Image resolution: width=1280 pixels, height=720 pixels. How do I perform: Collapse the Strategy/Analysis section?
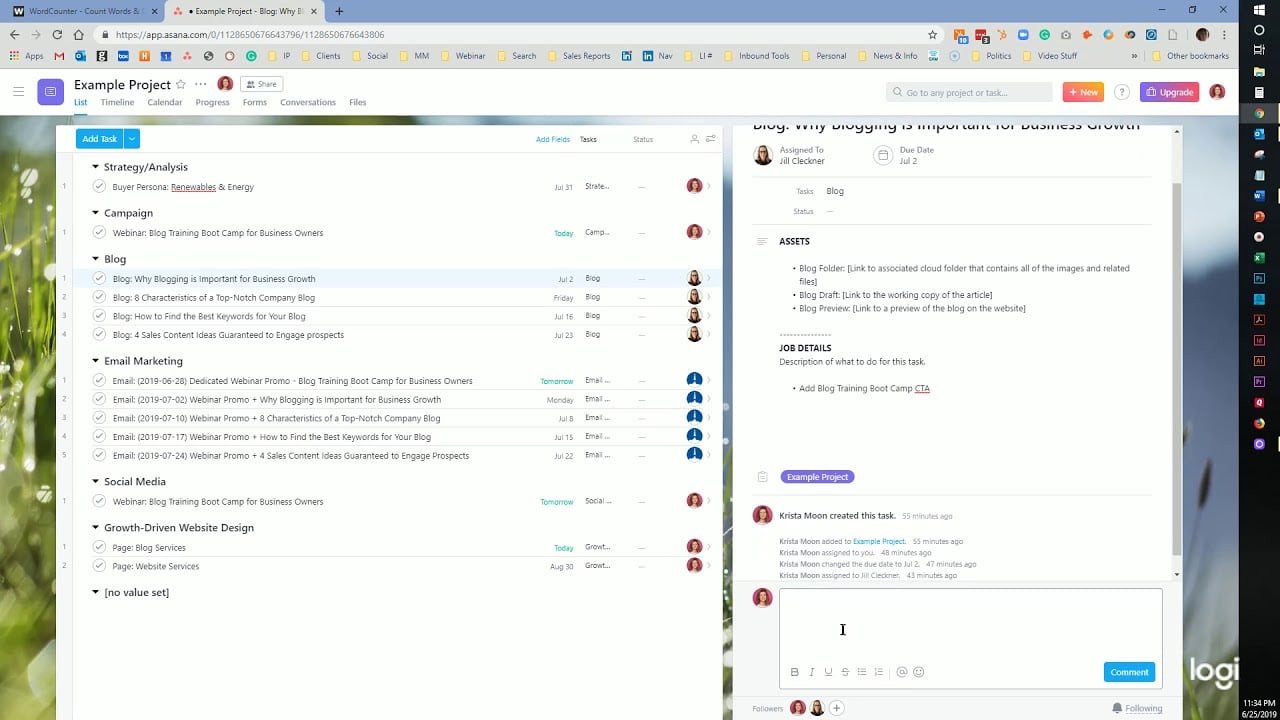[96, 167]
